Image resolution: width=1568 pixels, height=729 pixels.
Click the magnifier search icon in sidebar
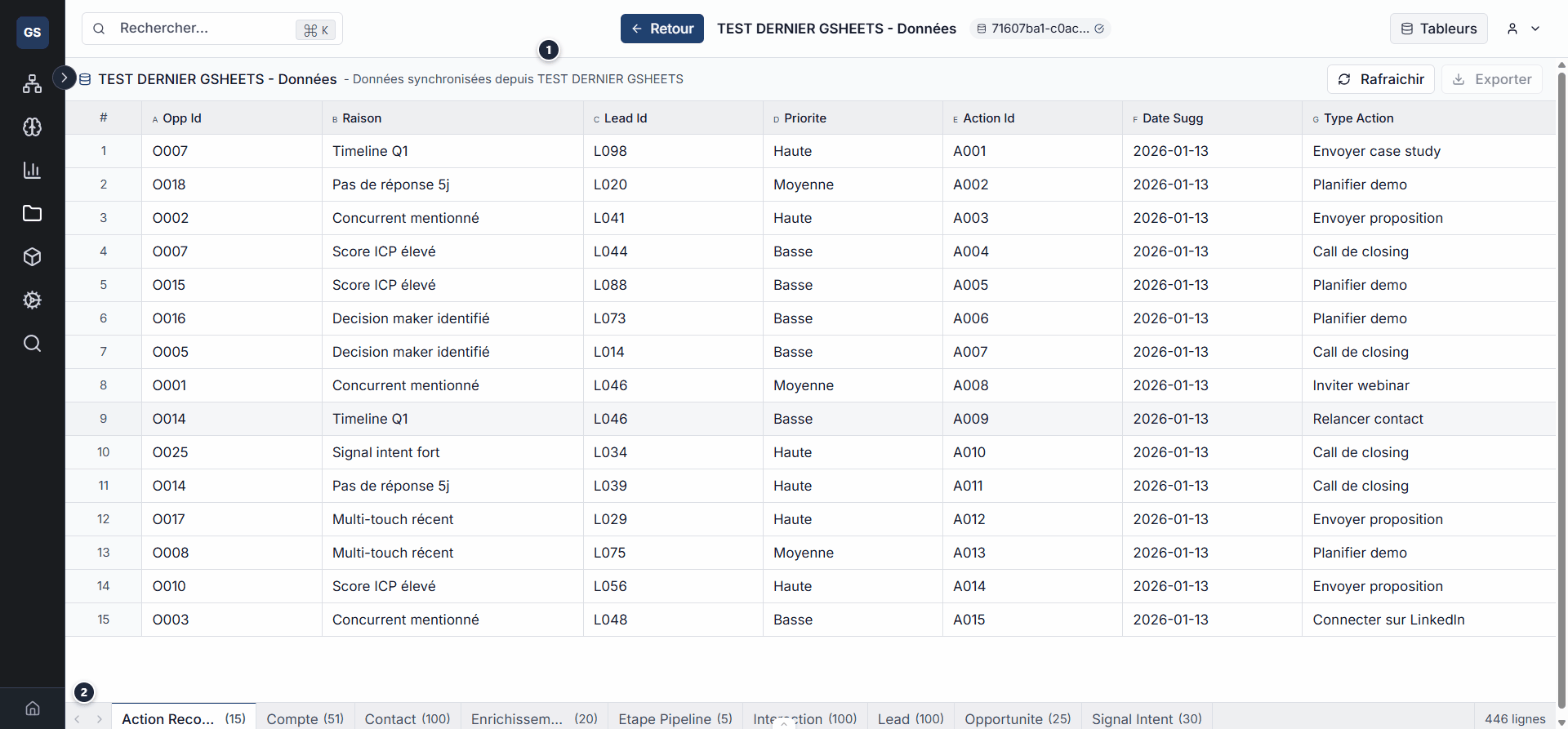(x=32, y=343)
